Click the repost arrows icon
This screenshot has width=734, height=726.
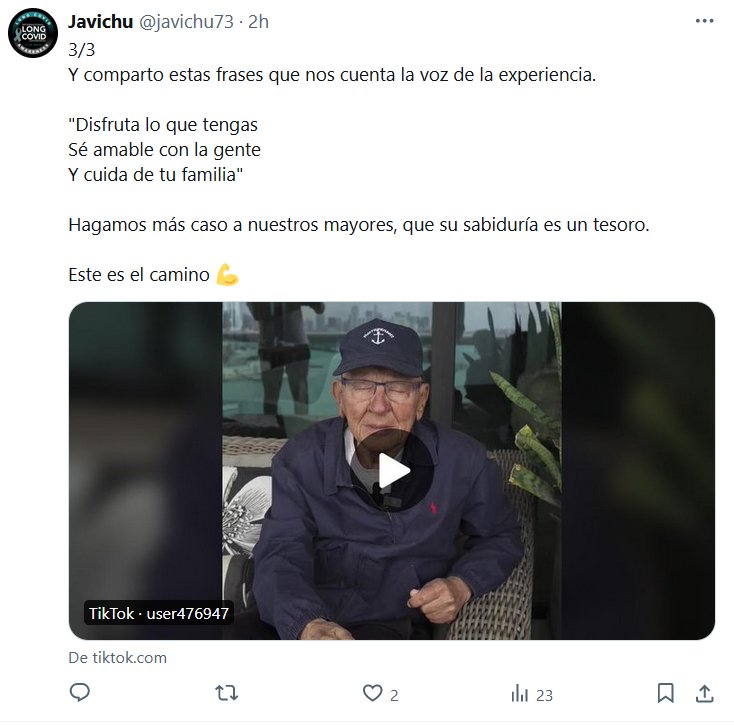click(x=227, y=693)
